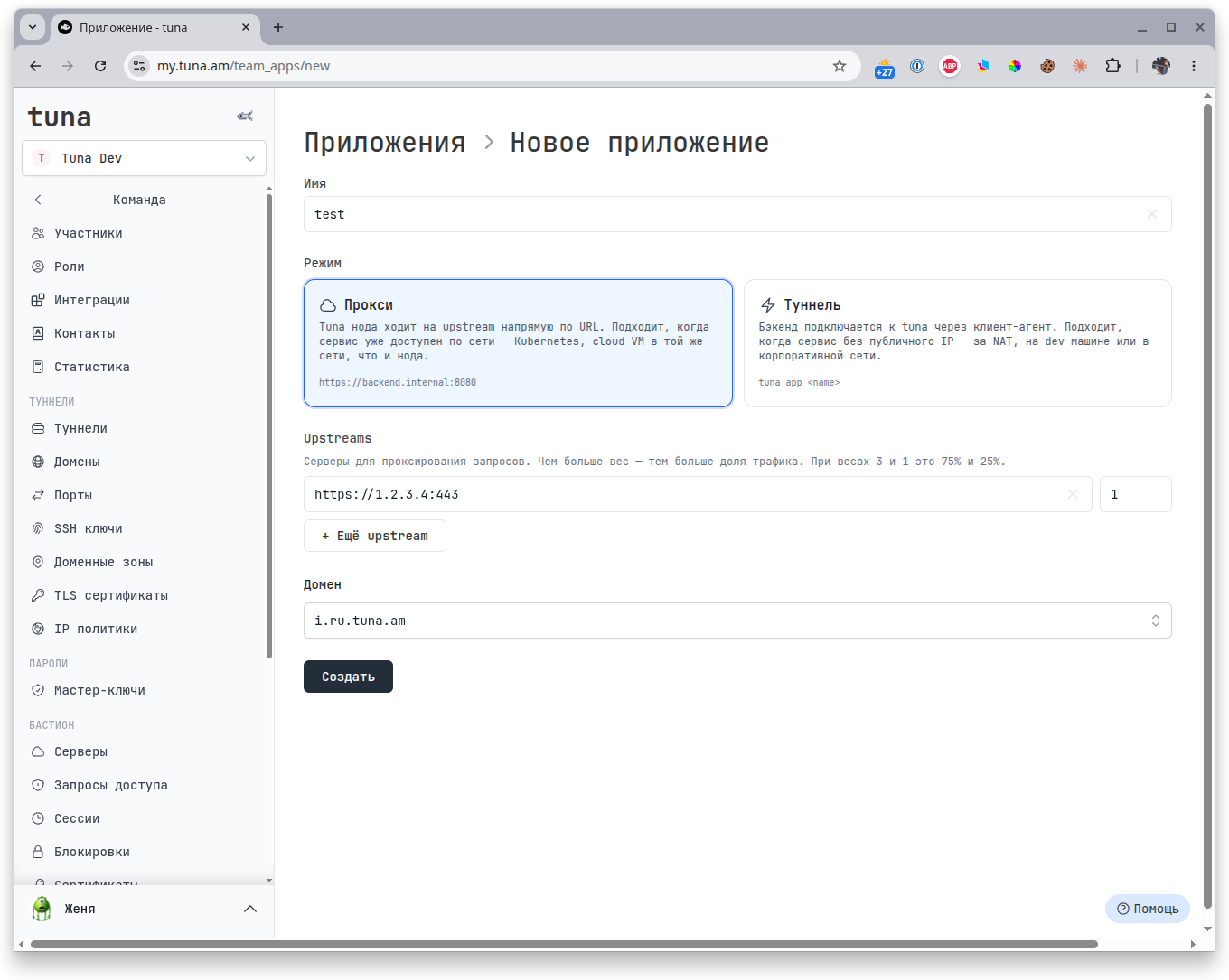
Task: Click the Роли icon in sidebar
Action: 38,266
